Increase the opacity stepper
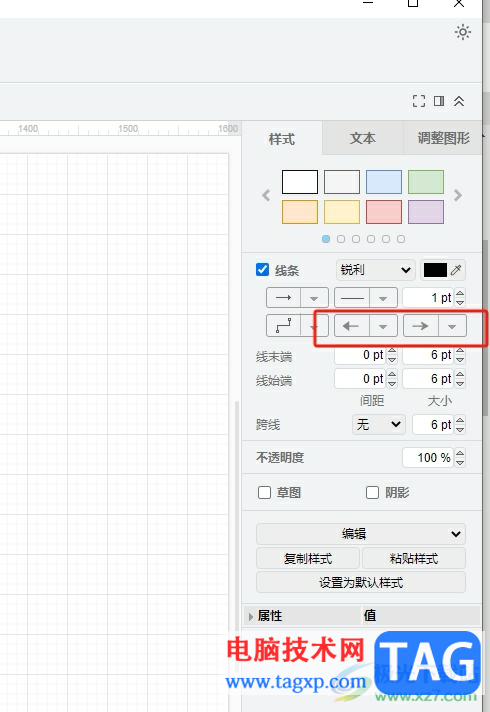The height and width of the screenshot is (712, 490). coord(460,453)
